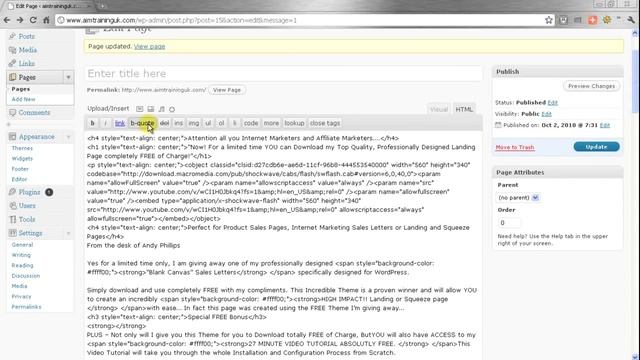Reload the page with the refresh icon
640x360 pixels.
click(x=33, y=20)
